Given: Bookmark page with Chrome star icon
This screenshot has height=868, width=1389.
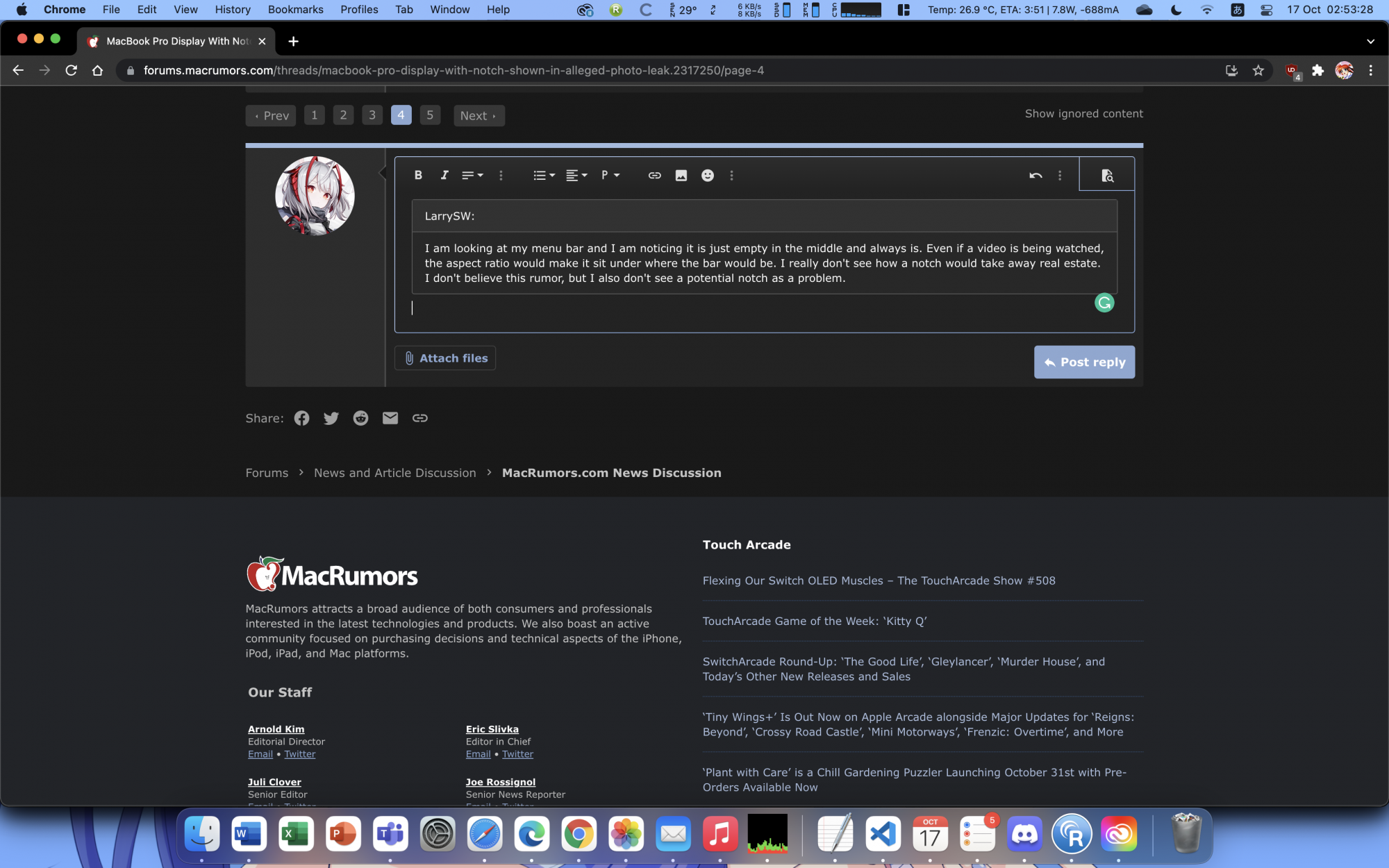Looking at the screenshot, I should (1258, 70).
